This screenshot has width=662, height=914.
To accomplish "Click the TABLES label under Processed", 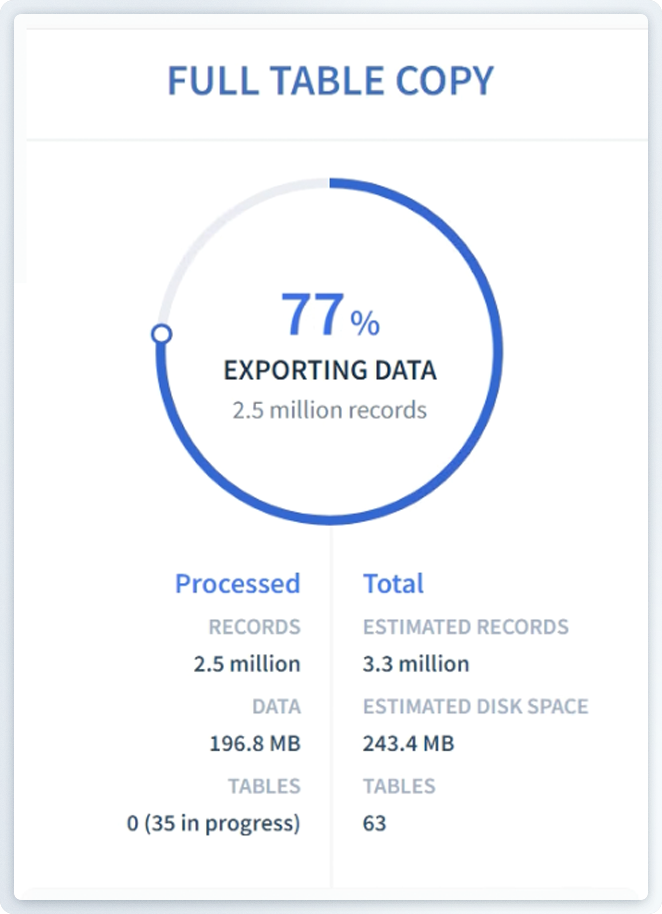I will pyautogui.click(x=263, y=786).
